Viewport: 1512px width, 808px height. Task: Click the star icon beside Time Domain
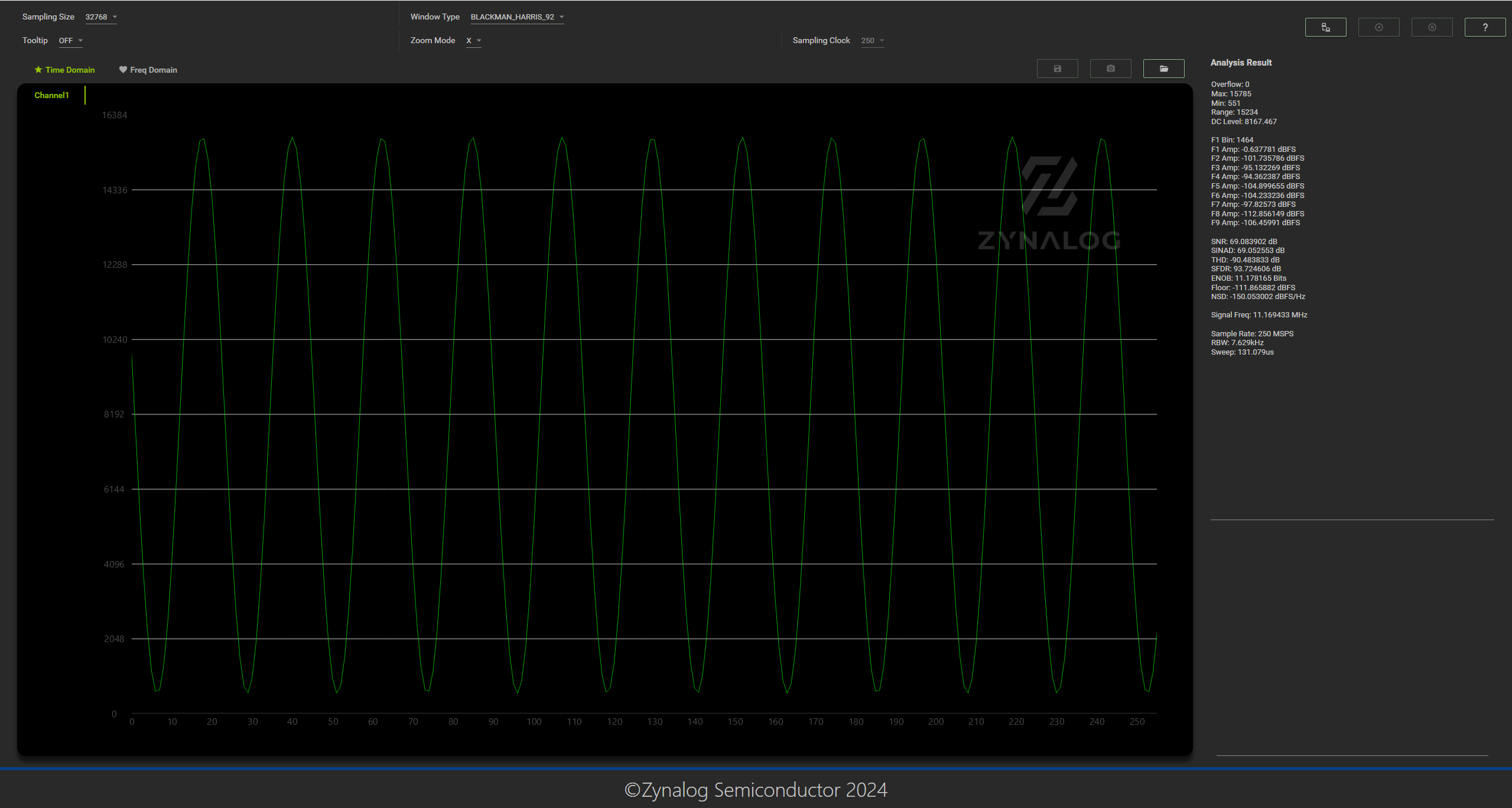point(38,70)
